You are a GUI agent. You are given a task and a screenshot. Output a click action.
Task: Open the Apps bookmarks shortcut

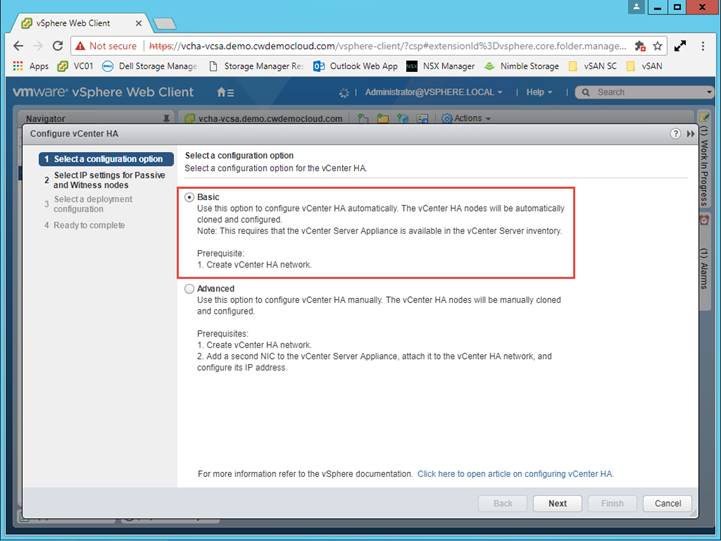[31, 66]
